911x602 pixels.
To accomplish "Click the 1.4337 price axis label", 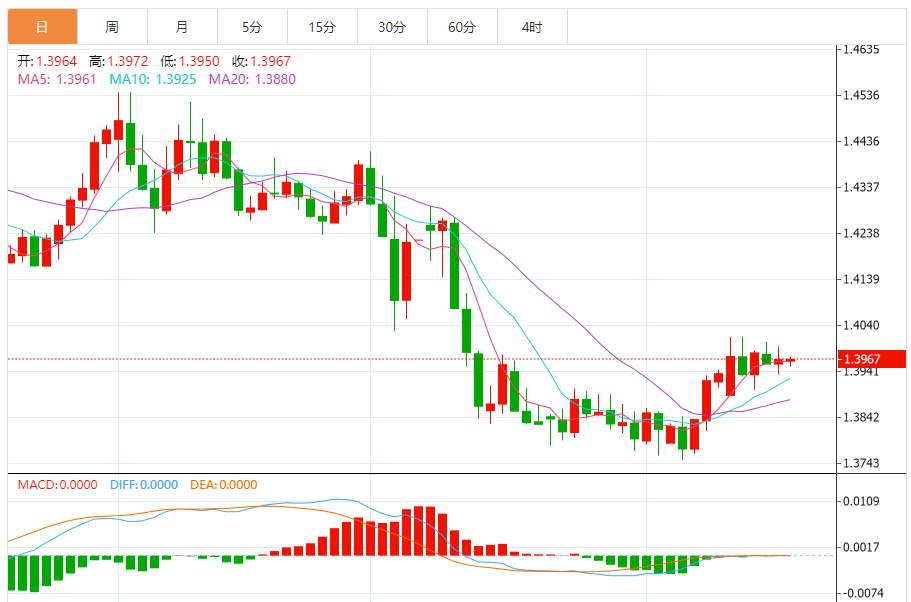I will click(862, 187).
